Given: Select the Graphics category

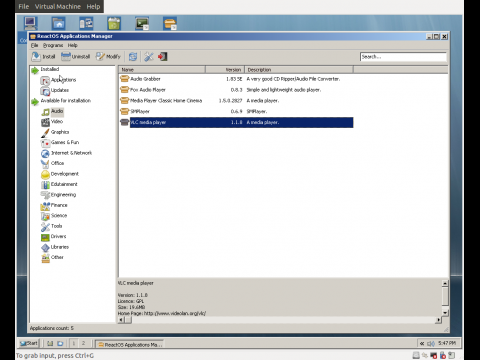Looking at the screenshot, I should coord(60,132).
